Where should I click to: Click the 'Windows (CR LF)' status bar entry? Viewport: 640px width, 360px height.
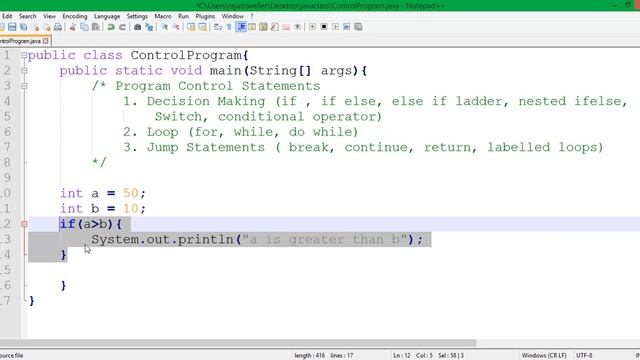click(x=544, y=356)
